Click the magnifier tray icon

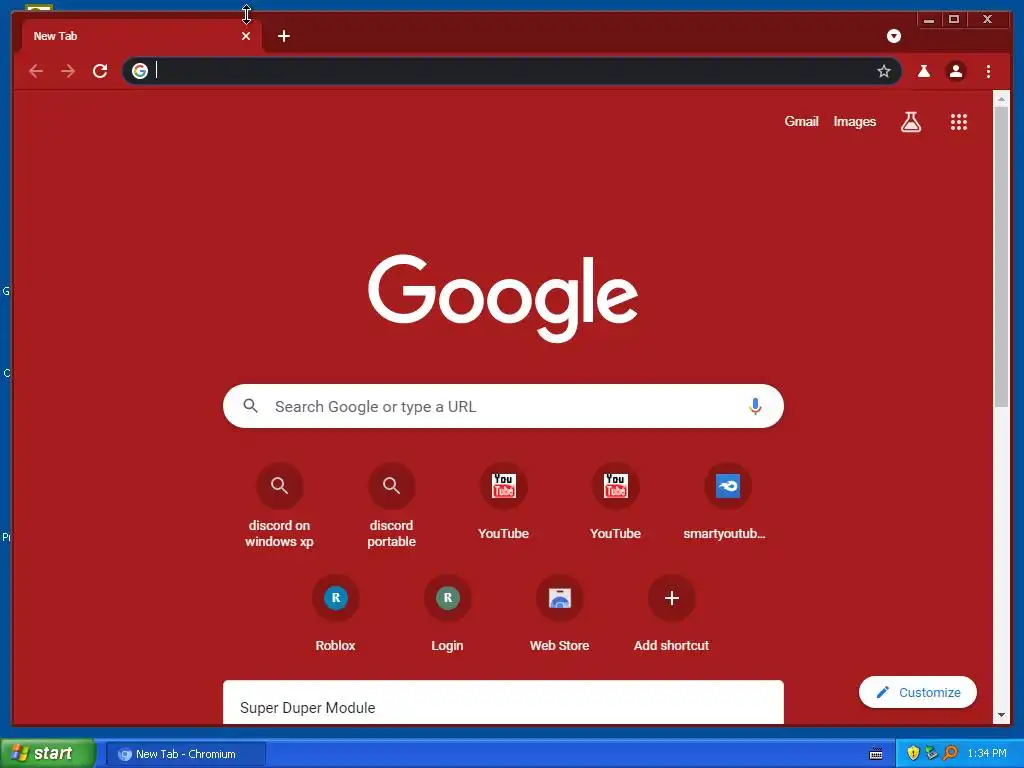click(950, 754)
